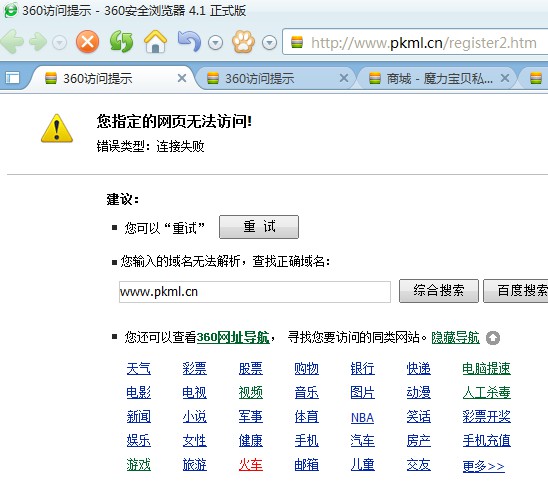Refresh the page with green arrows icon

click(x=121, y=42)
